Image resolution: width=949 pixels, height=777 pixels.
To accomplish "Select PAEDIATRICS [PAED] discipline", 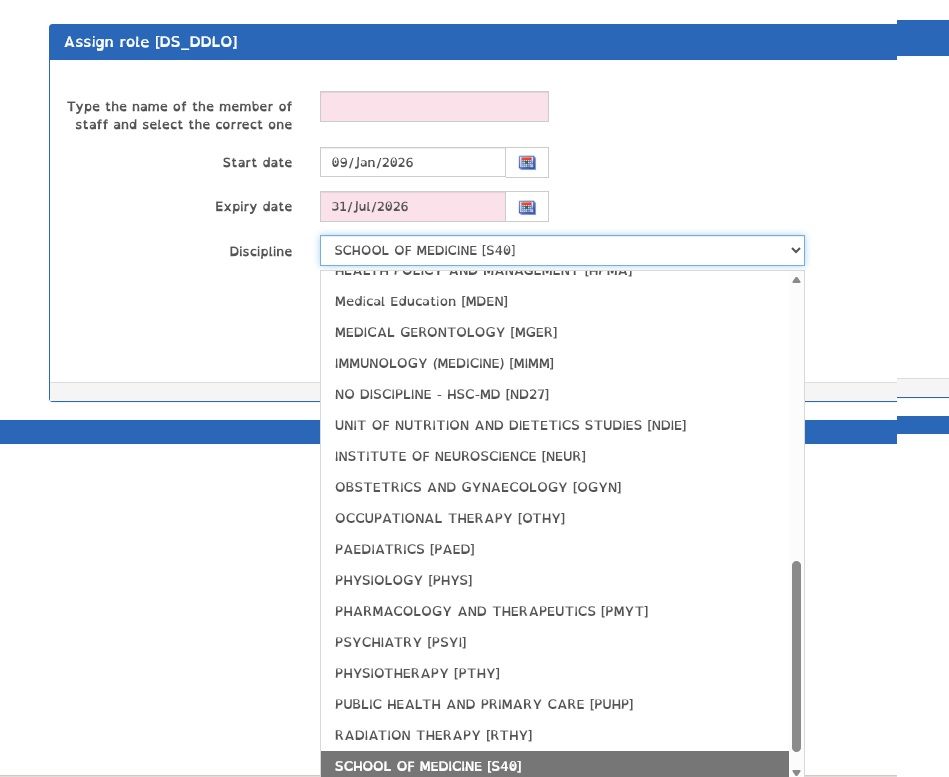I will point(405,549).
